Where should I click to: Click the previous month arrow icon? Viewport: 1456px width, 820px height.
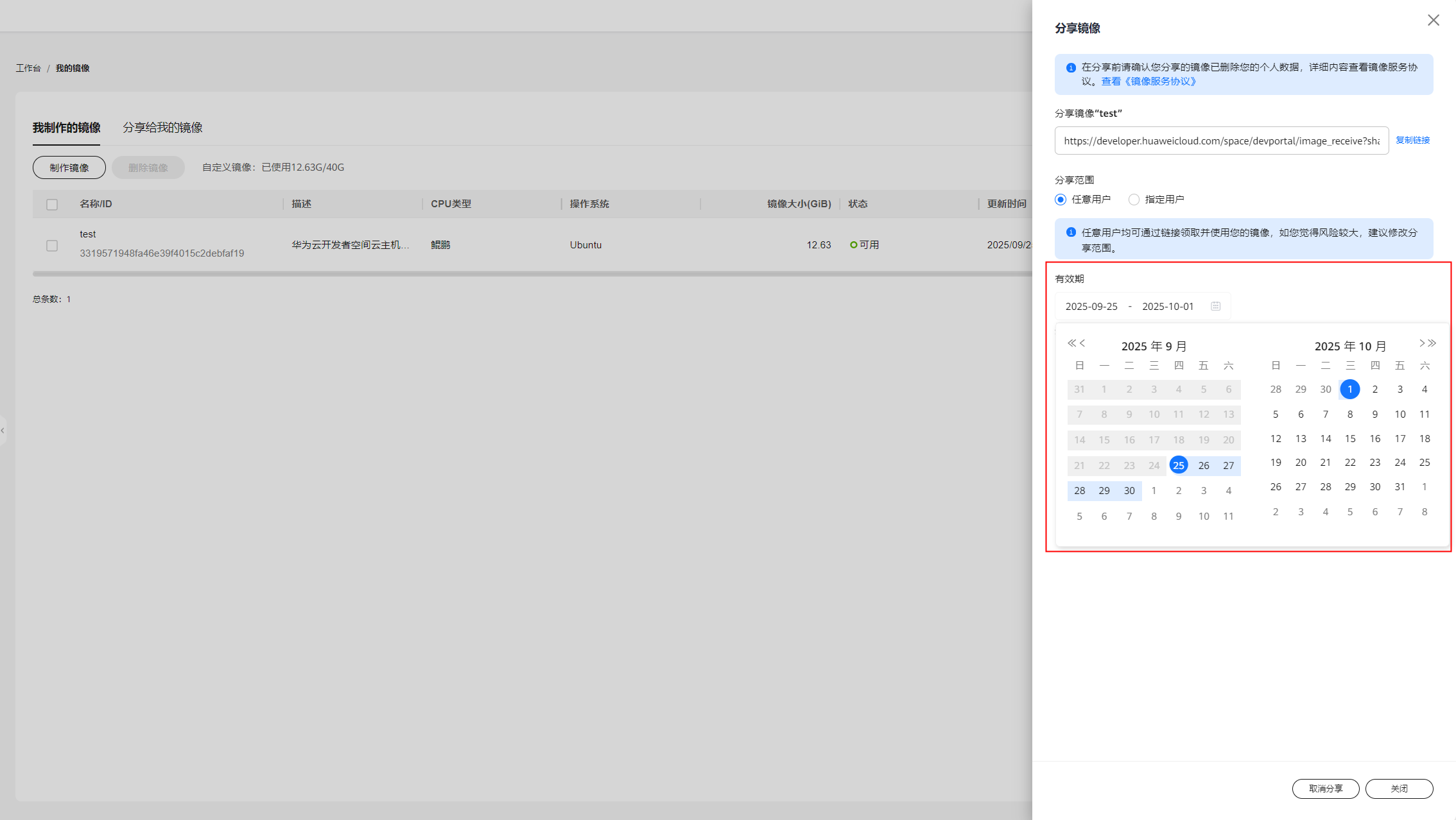1082,343
